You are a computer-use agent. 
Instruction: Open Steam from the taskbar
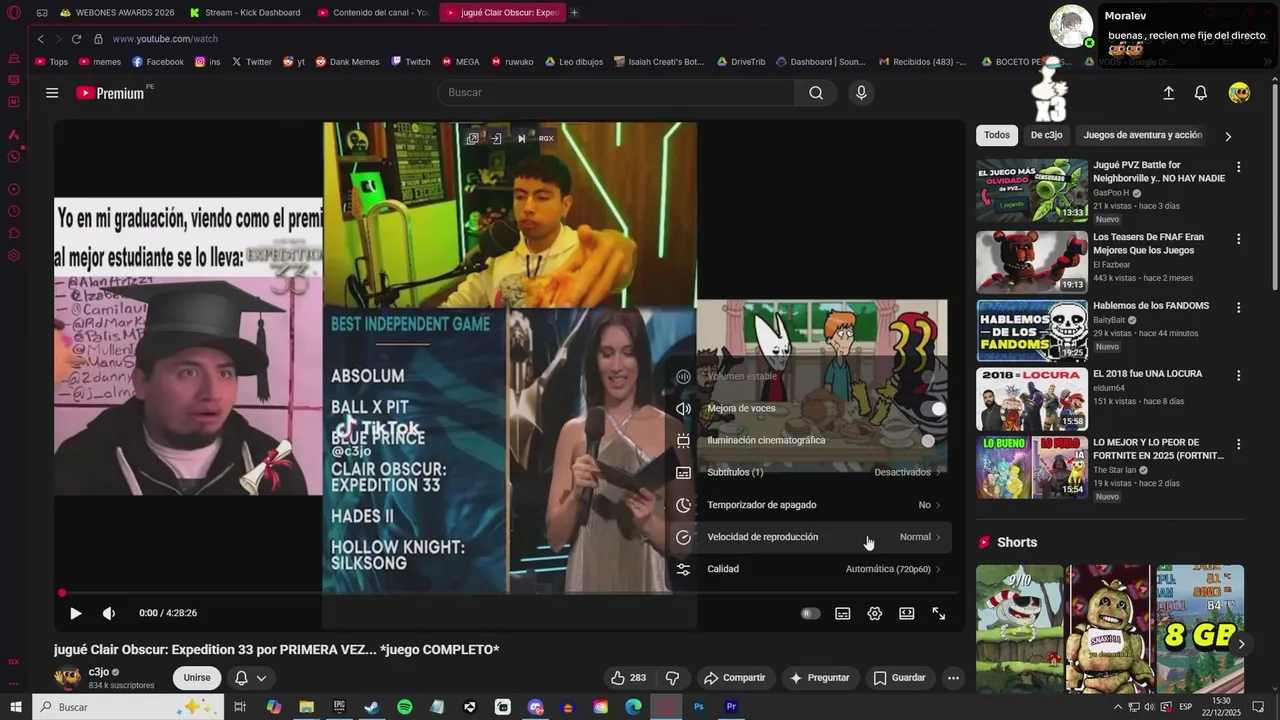(372, 707)
